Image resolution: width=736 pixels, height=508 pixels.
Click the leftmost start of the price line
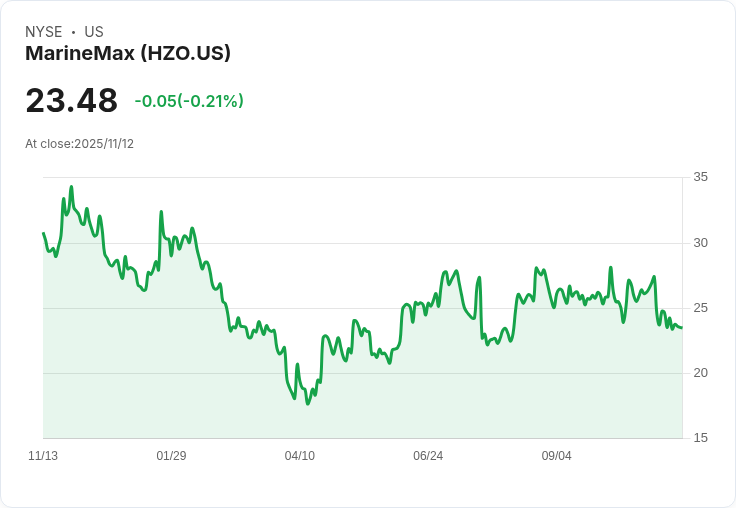tap(43, 233)
